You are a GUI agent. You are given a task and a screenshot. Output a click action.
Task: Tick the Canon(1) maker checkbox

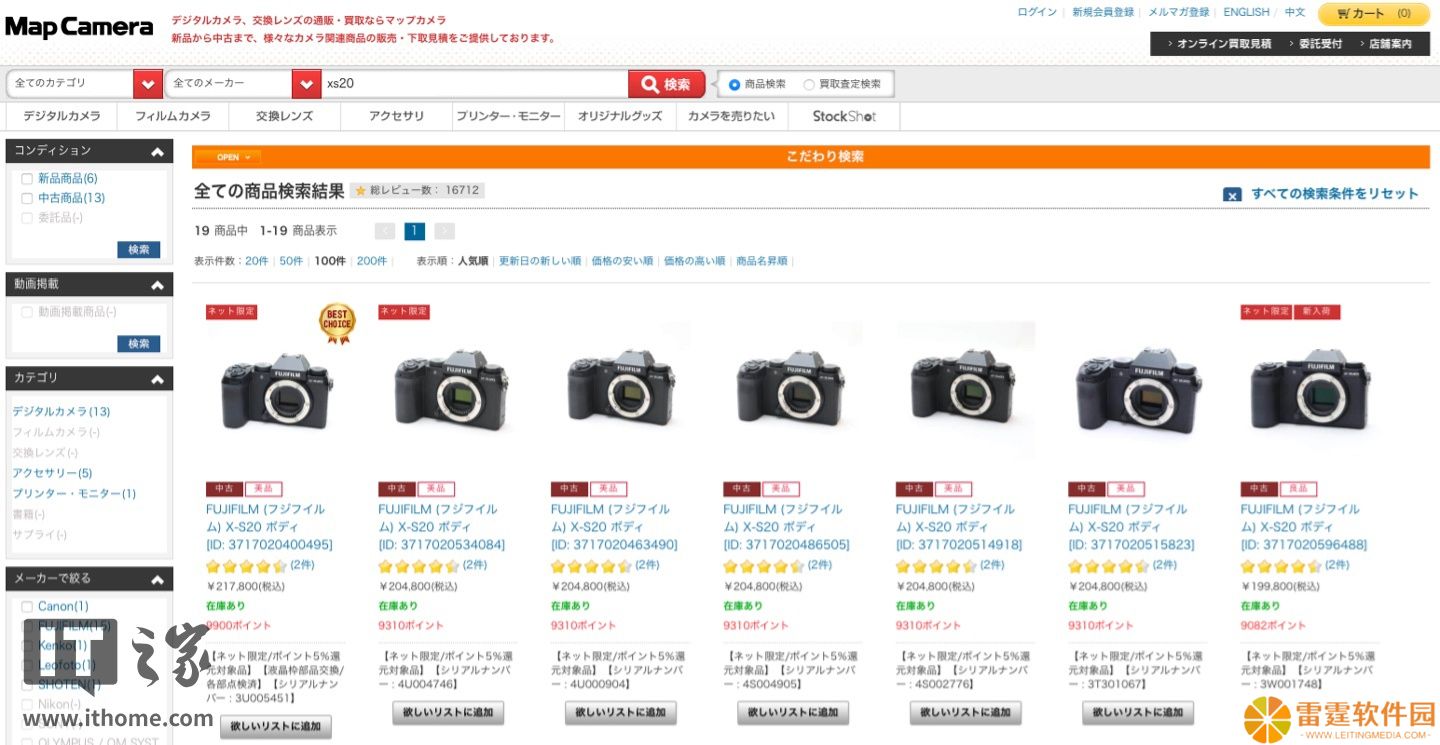tap(27, 607)
